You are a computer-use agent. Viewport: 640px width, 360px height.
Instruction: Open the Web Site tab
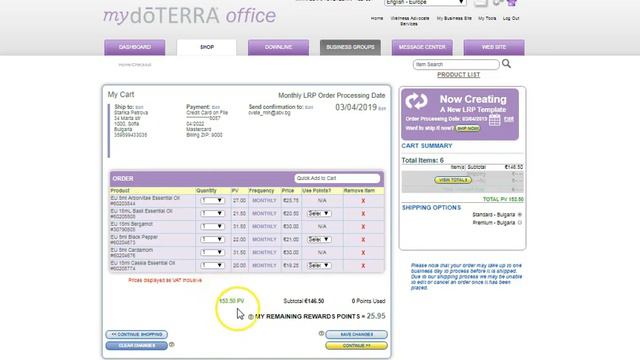click(494, 47)
